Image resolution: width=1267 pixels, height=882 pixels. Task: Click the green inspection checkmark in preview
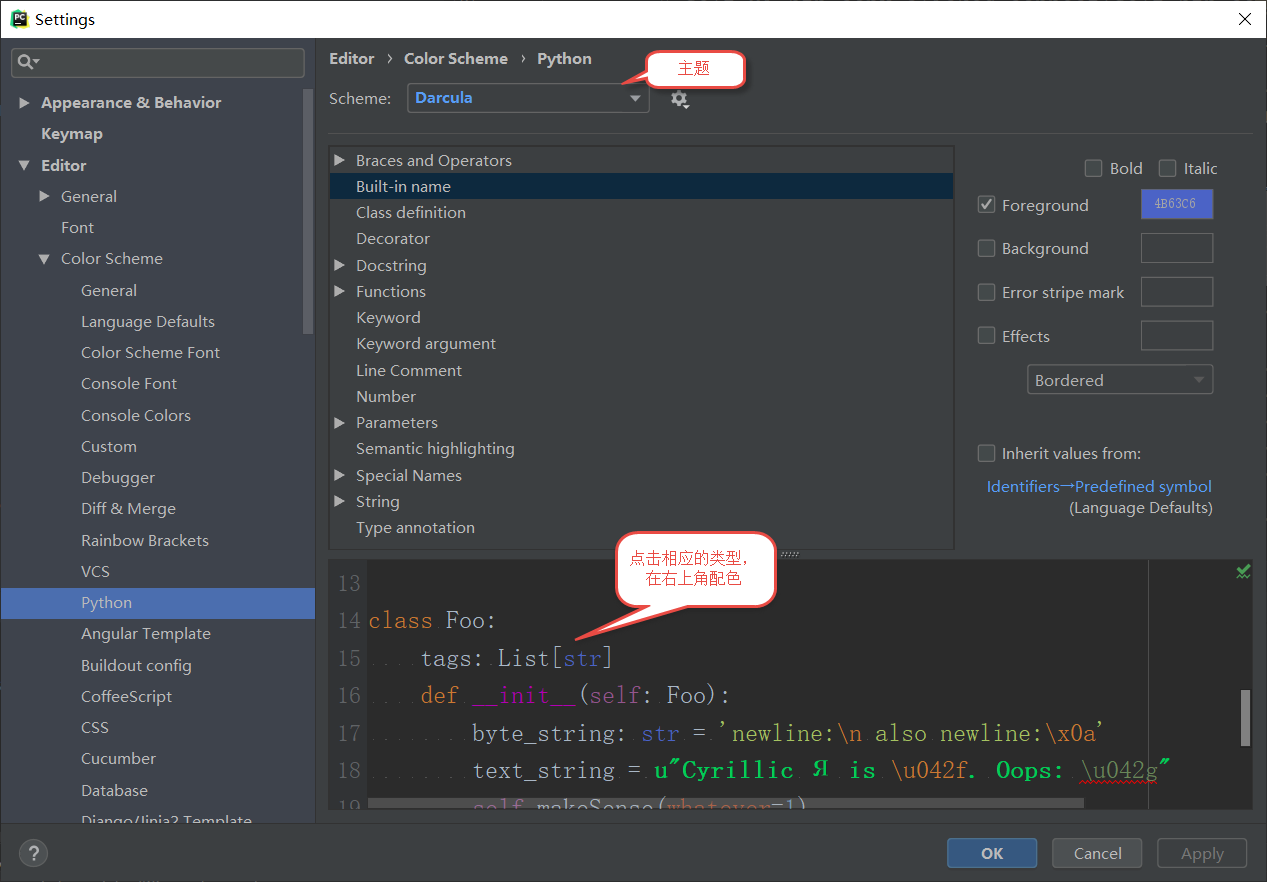[x=1242, y=572]
